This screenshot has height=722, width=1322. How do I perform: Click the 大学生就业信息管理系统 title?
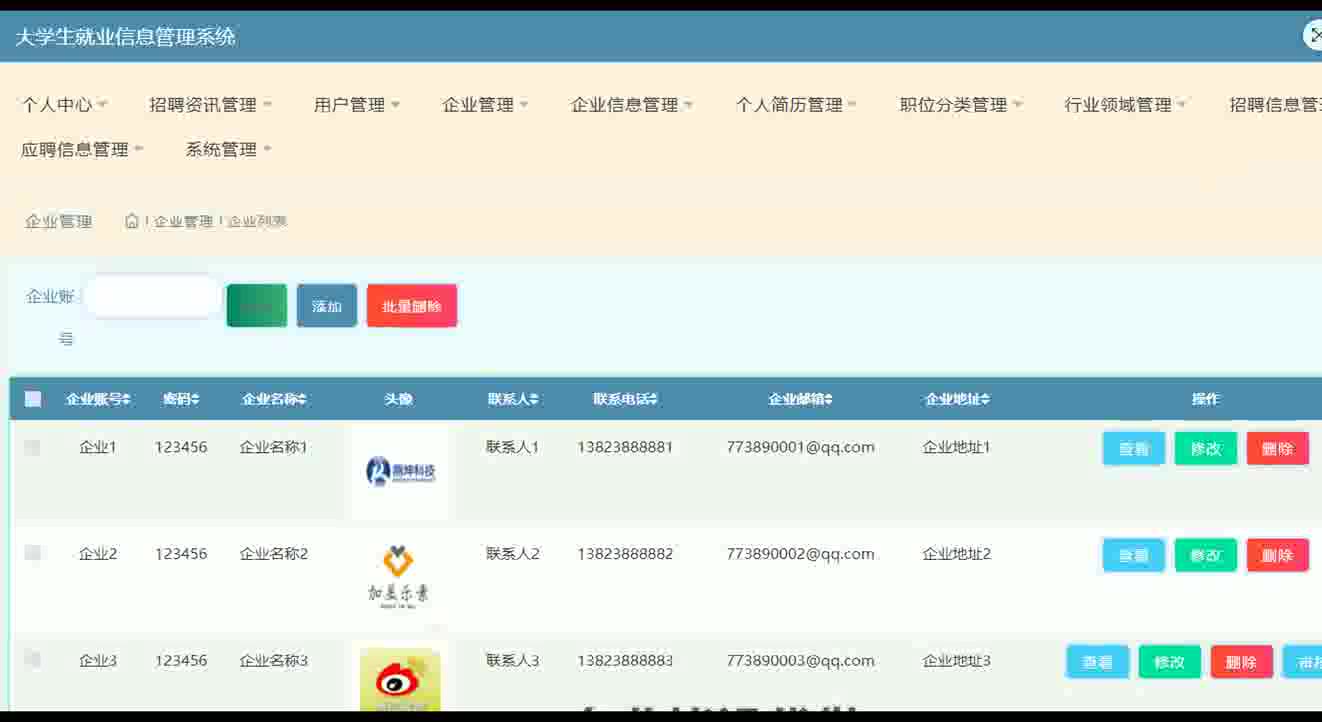point(125,37)
